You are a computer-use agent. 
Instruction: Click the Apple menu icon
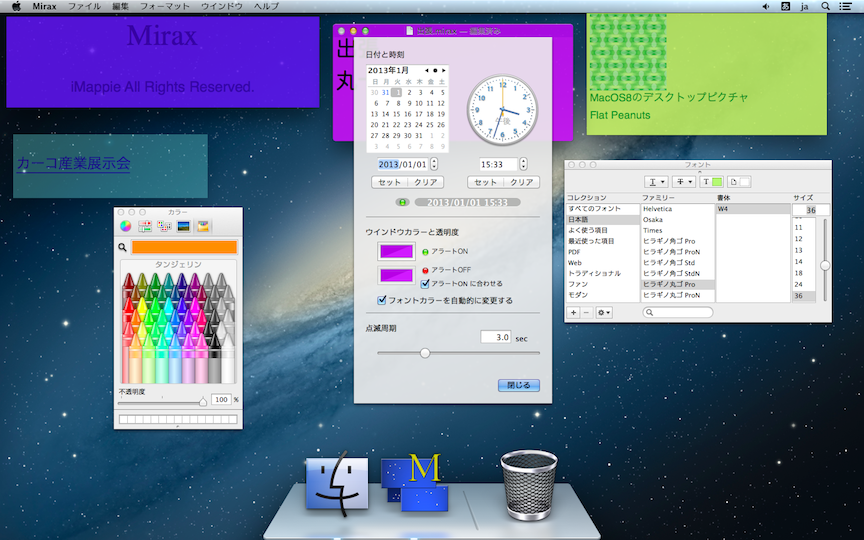[16, 6]
